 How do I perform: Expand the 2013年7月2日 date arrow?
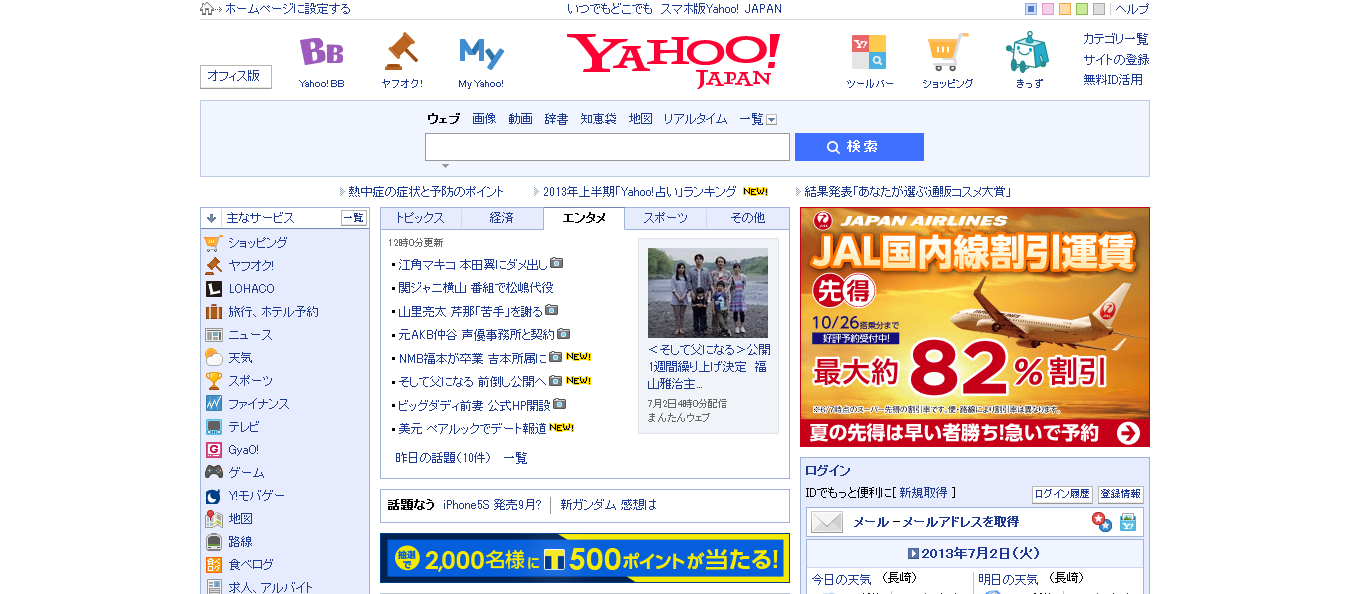(913, 553)
